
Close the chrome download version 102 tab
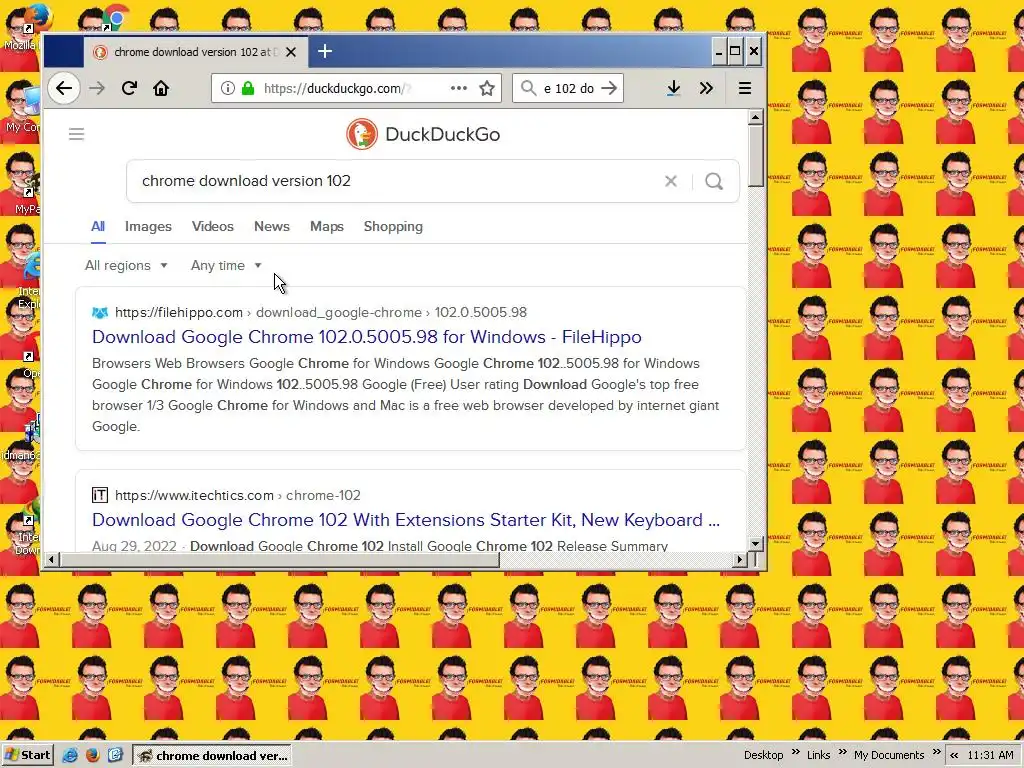pos(291,52)
